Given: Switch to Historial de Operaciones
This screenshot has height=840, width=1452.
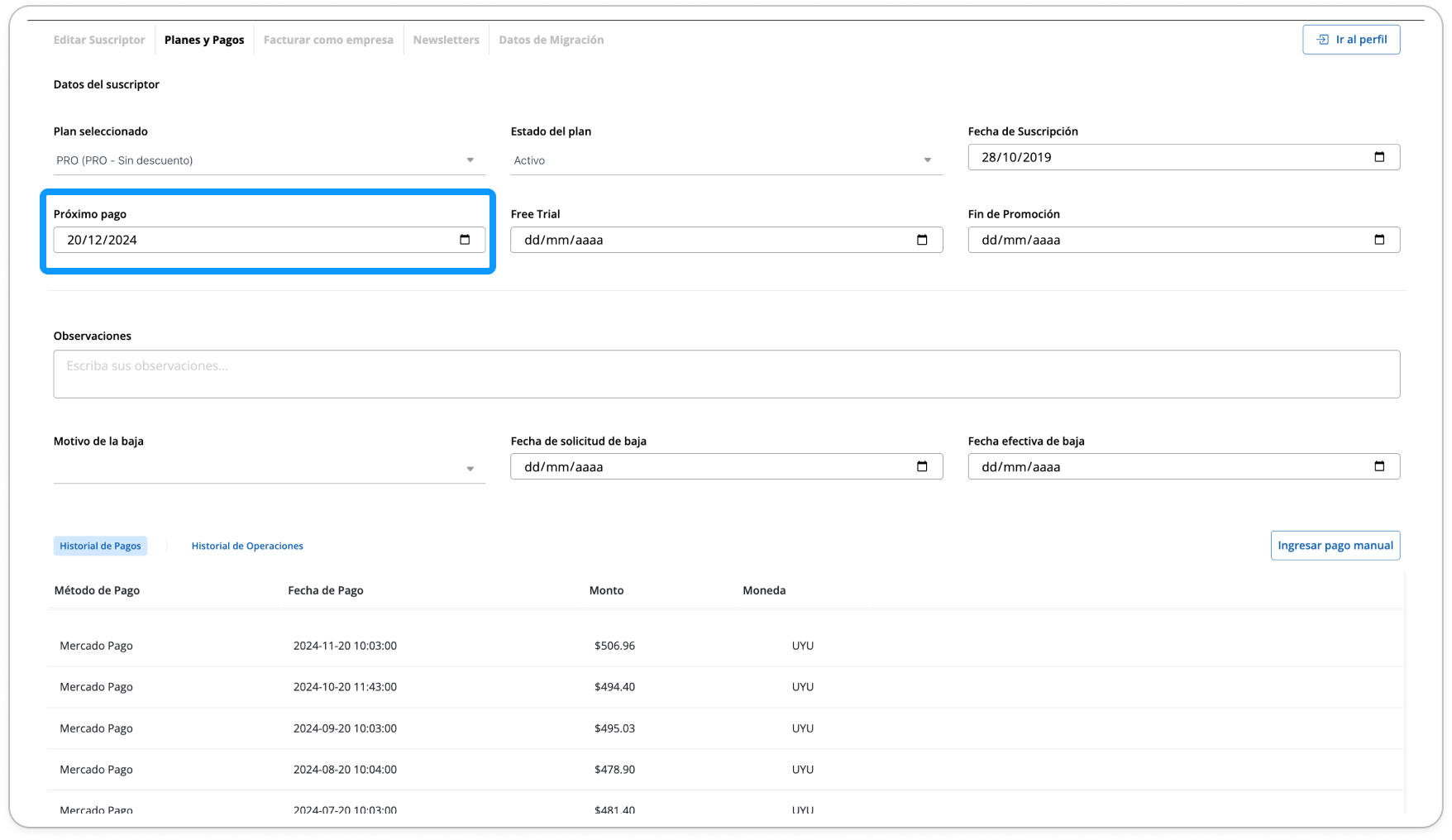Looking at the screenshot, I should 247,546.
